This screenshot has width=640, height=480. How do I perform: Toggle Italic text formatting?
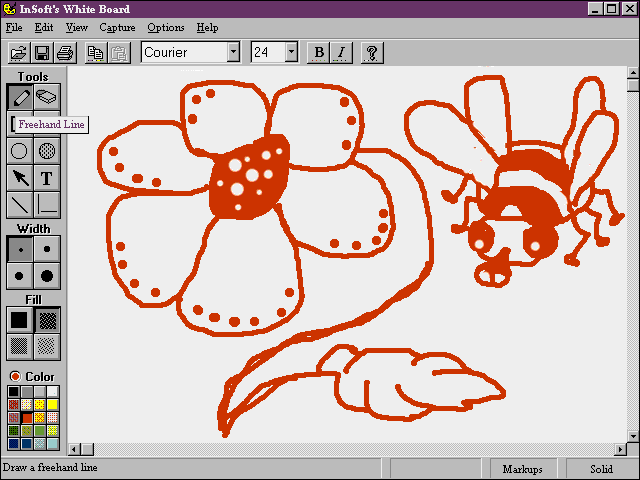(341, 53)
